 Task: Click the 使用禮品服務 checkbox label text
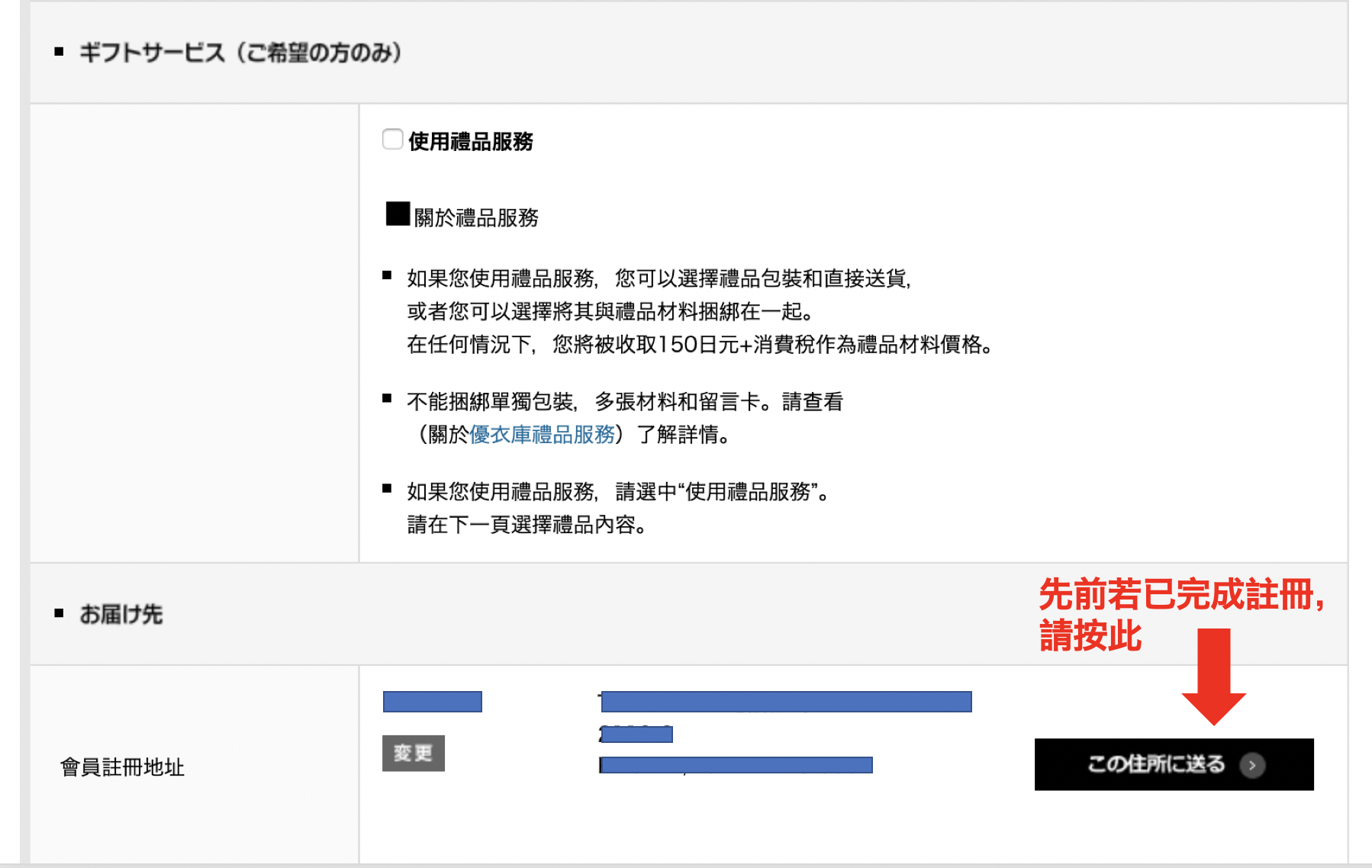click(x=470, y=142)
